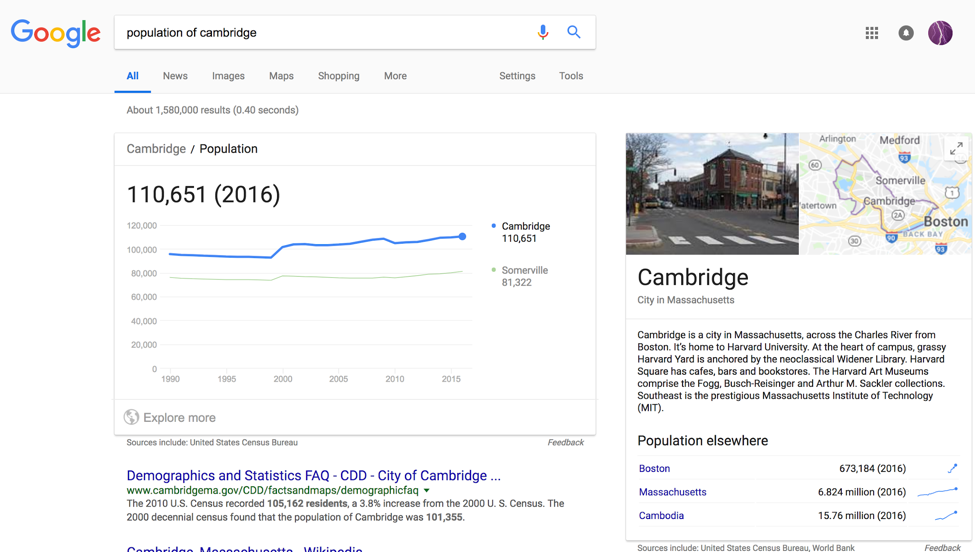Click the Cambridge knowledge panel title
Screen dimensions: 975x552
pos(693,277)
